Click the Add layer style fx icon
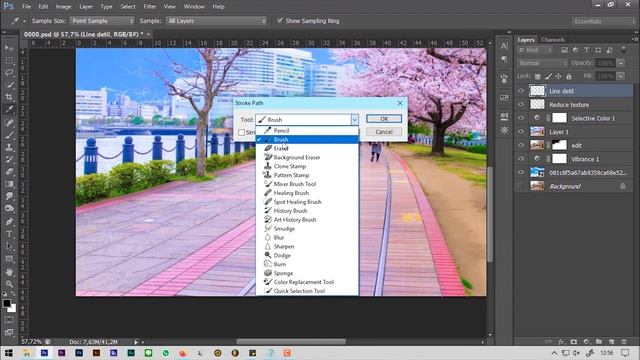The height and width of the screenshot is (360, 640). 561,341
